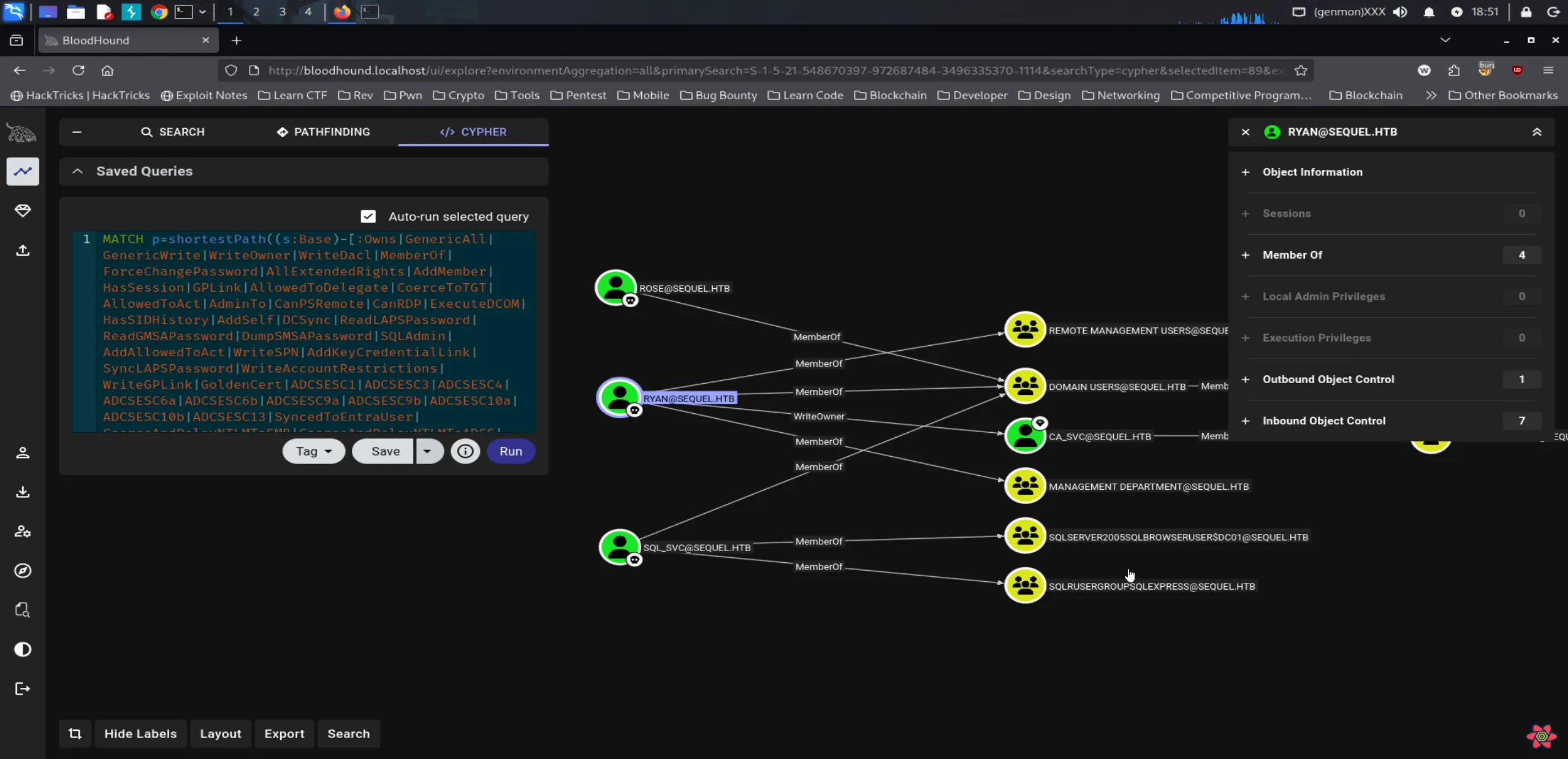Open the Explore graph icon in sidebar

(x=23, y=172)
